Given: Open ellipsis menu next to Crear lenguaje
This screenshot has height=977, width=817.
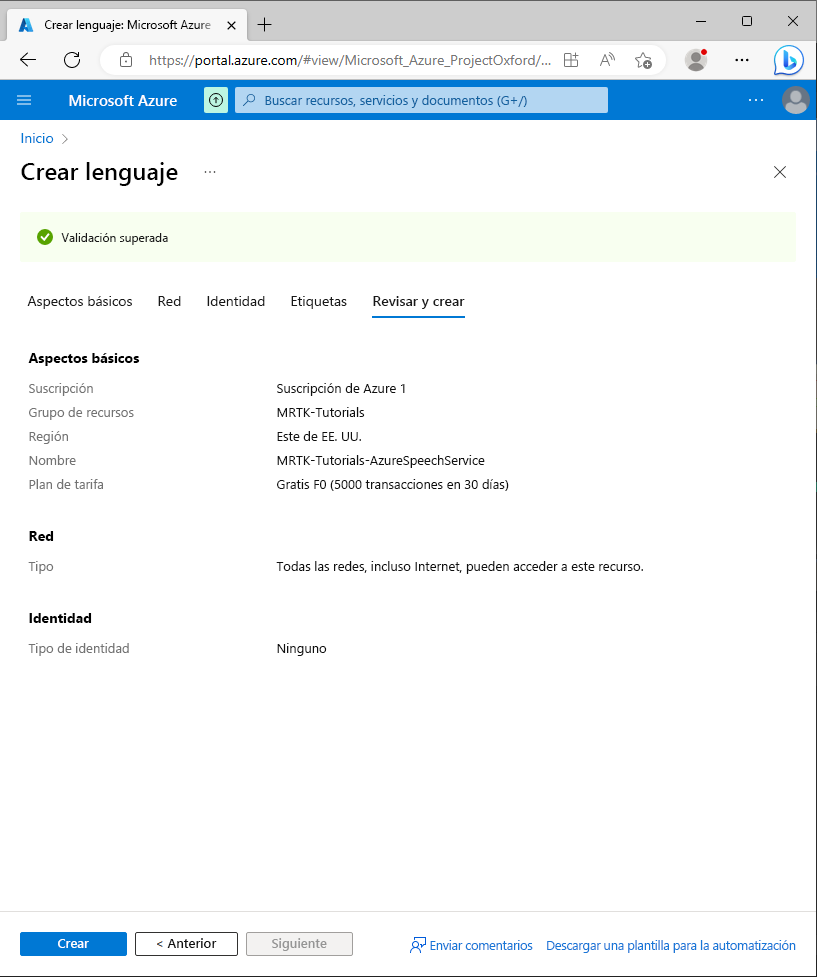Looking at the screenshot, I should tap(210, 172).
